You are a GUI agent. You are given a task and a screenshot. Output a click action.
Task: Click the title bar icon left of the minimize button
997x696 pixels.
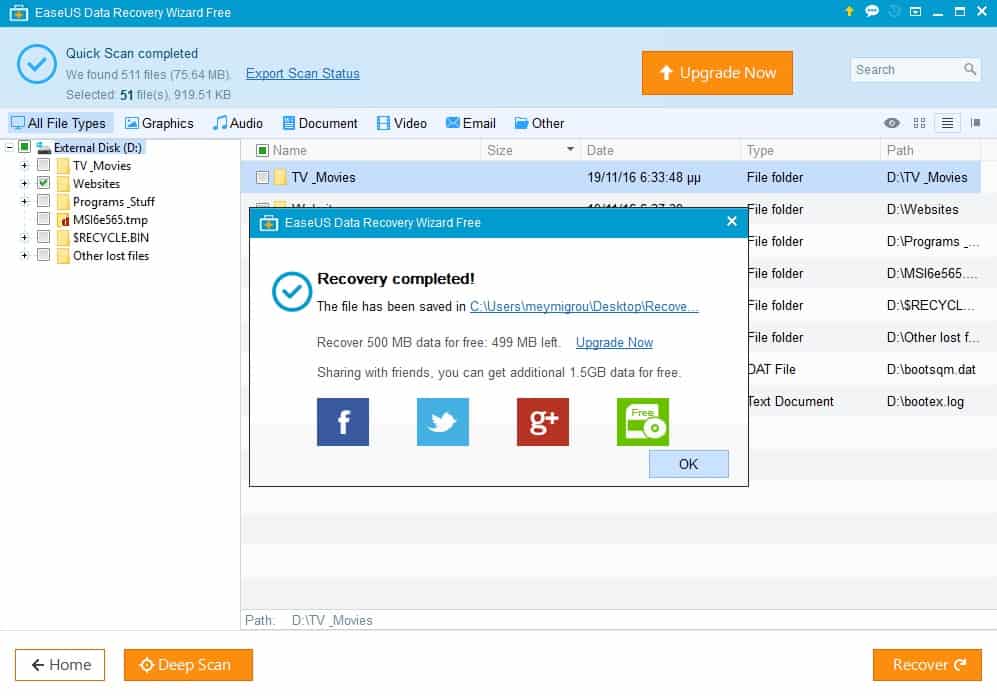915,11
